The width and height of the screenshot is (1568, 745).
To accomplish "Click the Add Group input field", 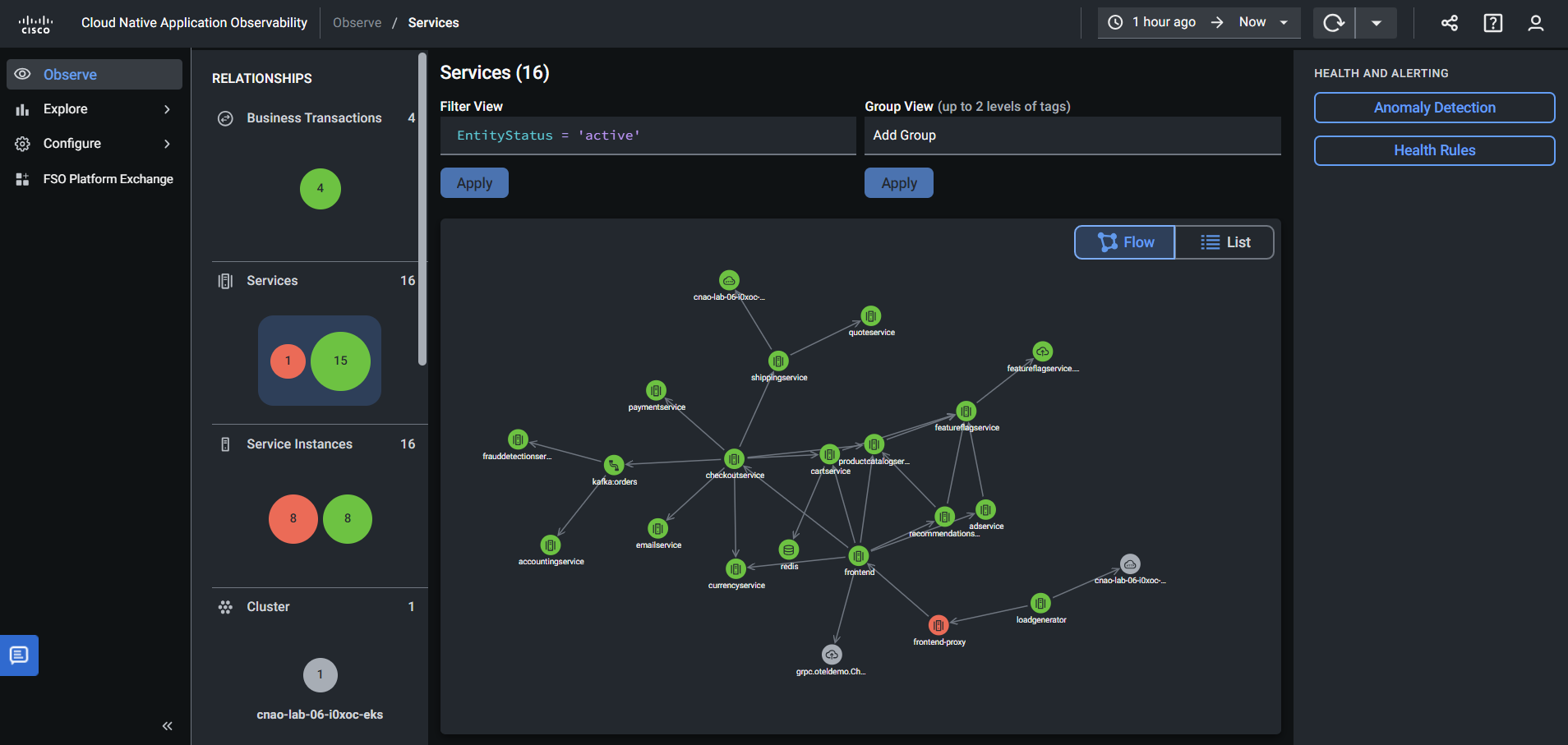I will (x=1072, y=136).
